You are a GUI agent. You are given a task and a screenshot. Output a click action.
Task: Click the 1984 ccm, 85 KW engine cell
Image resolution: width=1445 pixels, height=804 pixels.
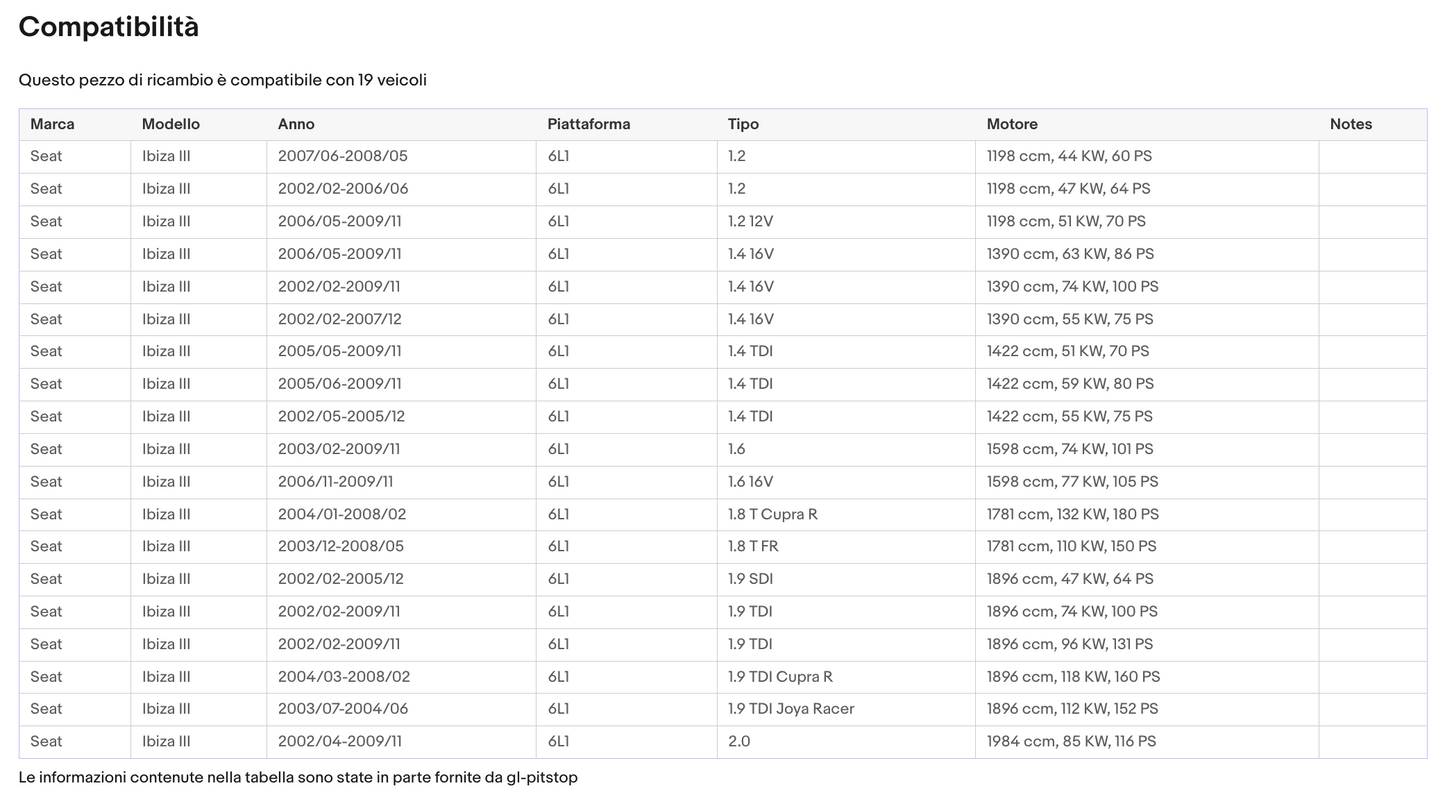(x=1071, y=742)
